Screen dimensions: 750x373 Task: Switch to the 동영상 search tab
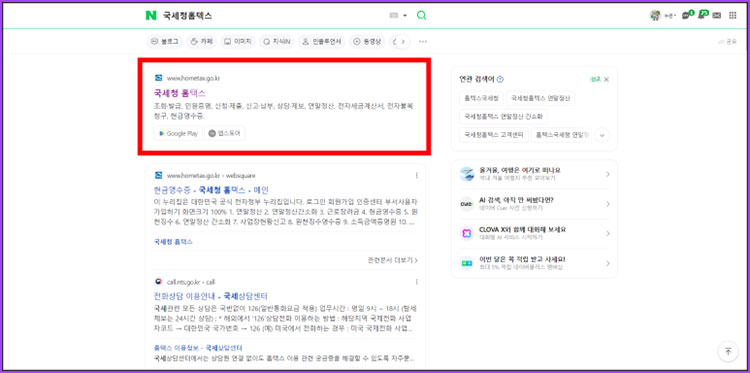367,42
